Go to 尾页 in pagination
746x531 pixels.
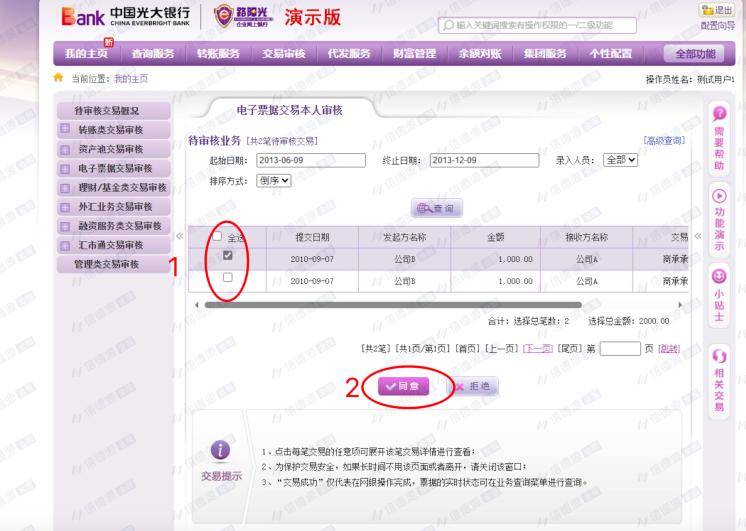pos(569,349)
